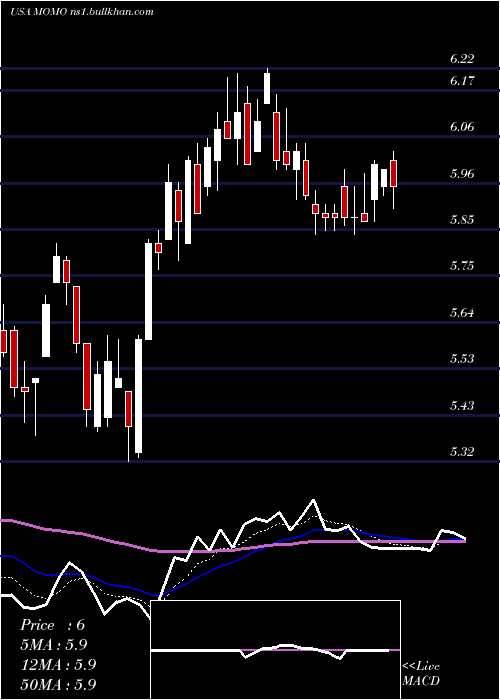Click the 5.32 price level label
This screenshot has width=500, height=700.
pyautogui.click(x=461, y=451)
